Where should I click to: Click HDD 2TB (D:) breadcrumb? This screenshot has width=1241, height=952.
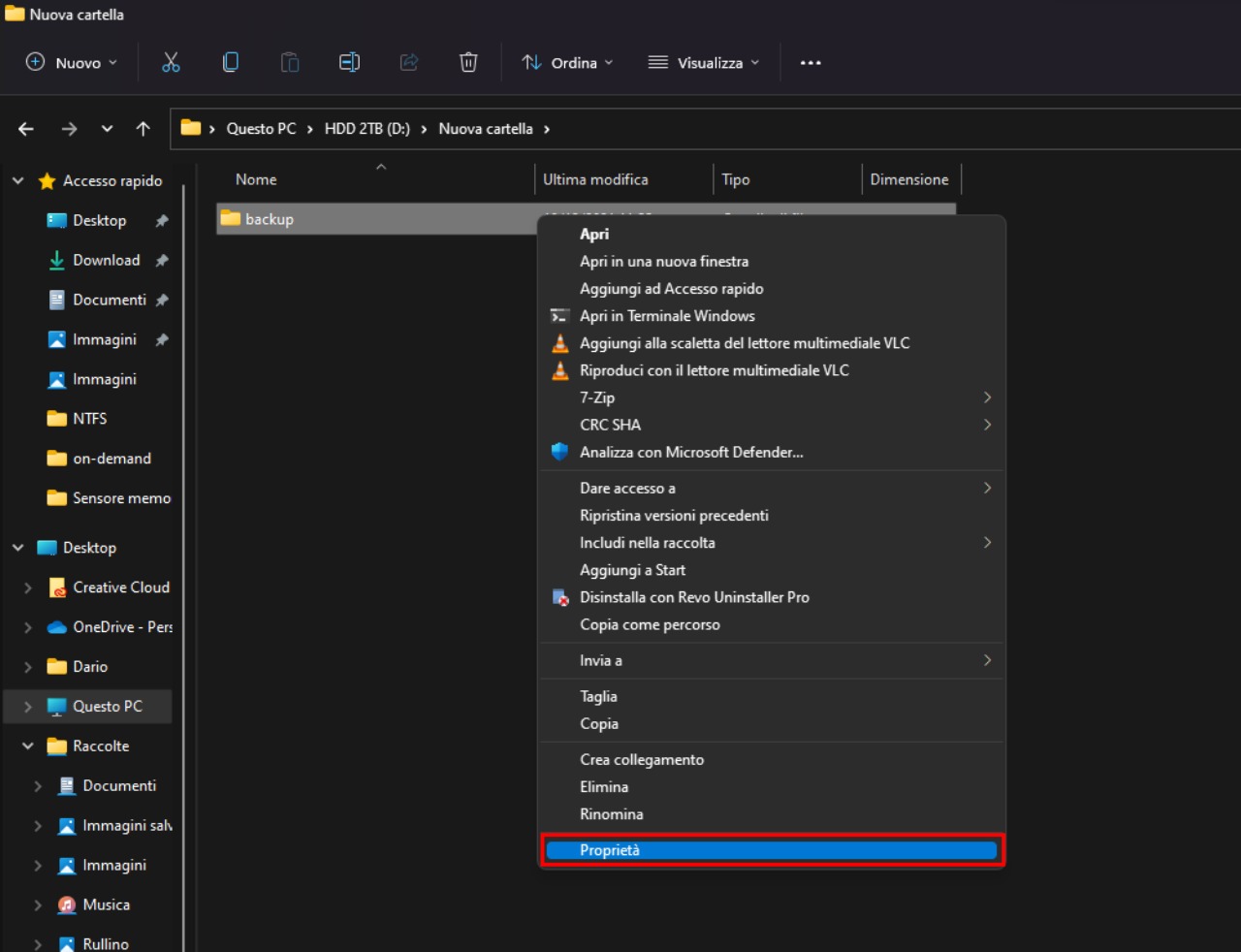(x=367, y=129)
